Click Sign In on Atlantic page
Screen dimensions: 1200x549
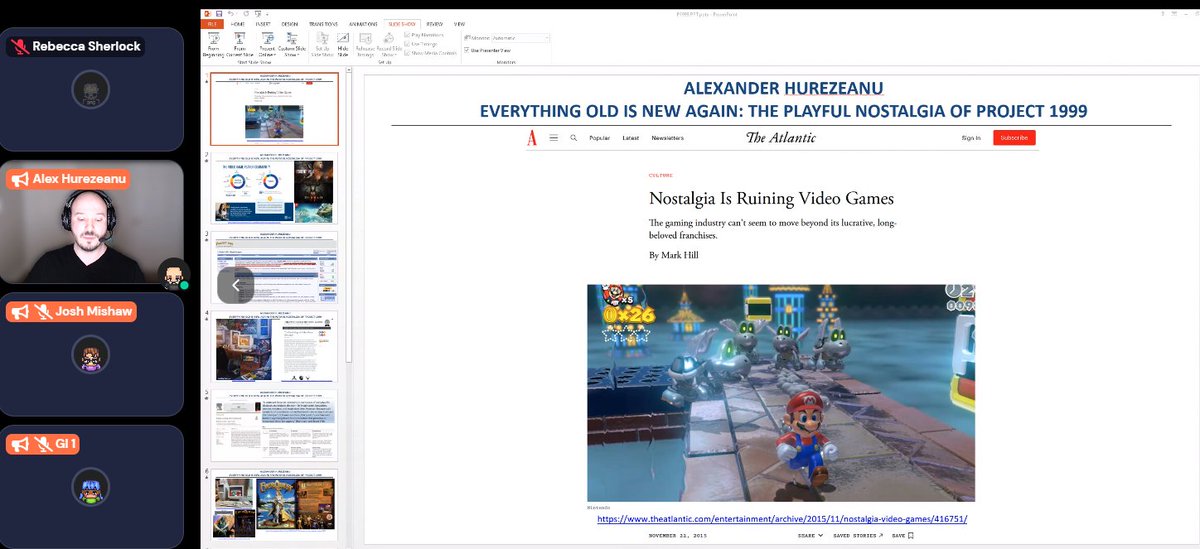(971, 138)
